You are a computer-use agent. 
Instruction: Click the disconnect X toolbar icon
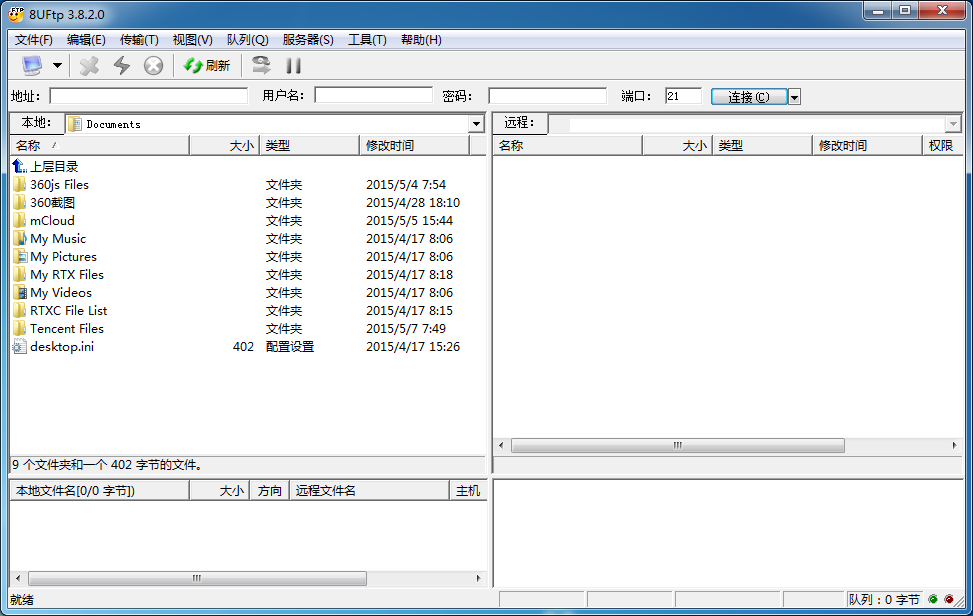(90, 66)
